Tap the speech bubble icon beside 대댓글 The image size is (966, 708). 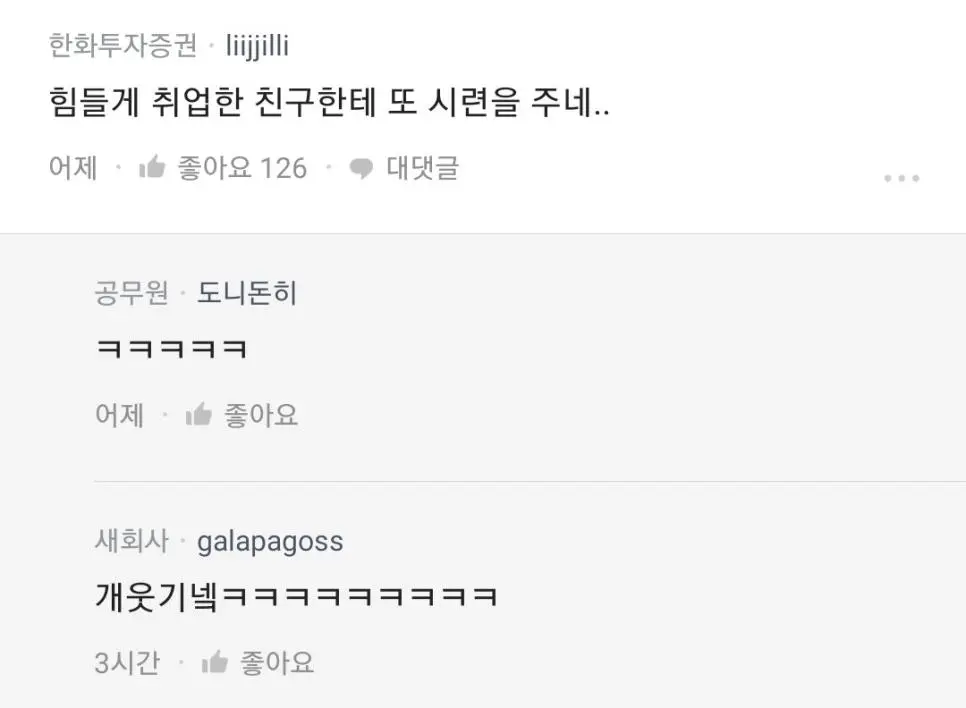click(x=361, y=168)
